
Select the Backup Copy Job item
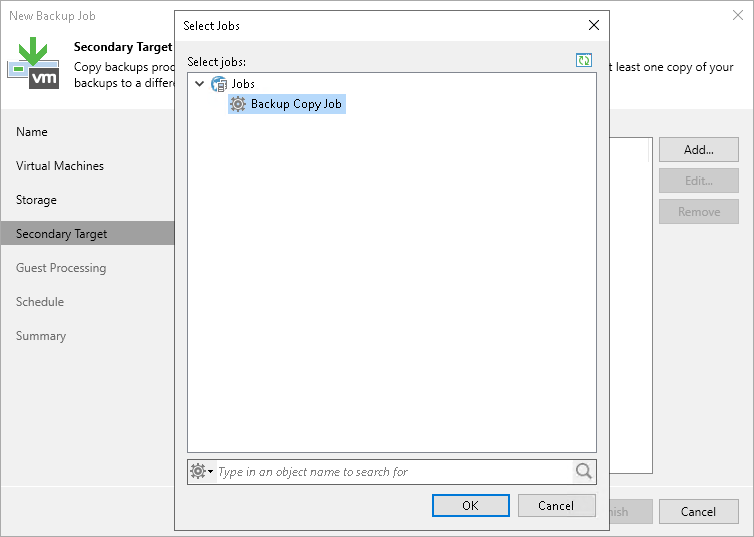point(287,104)
